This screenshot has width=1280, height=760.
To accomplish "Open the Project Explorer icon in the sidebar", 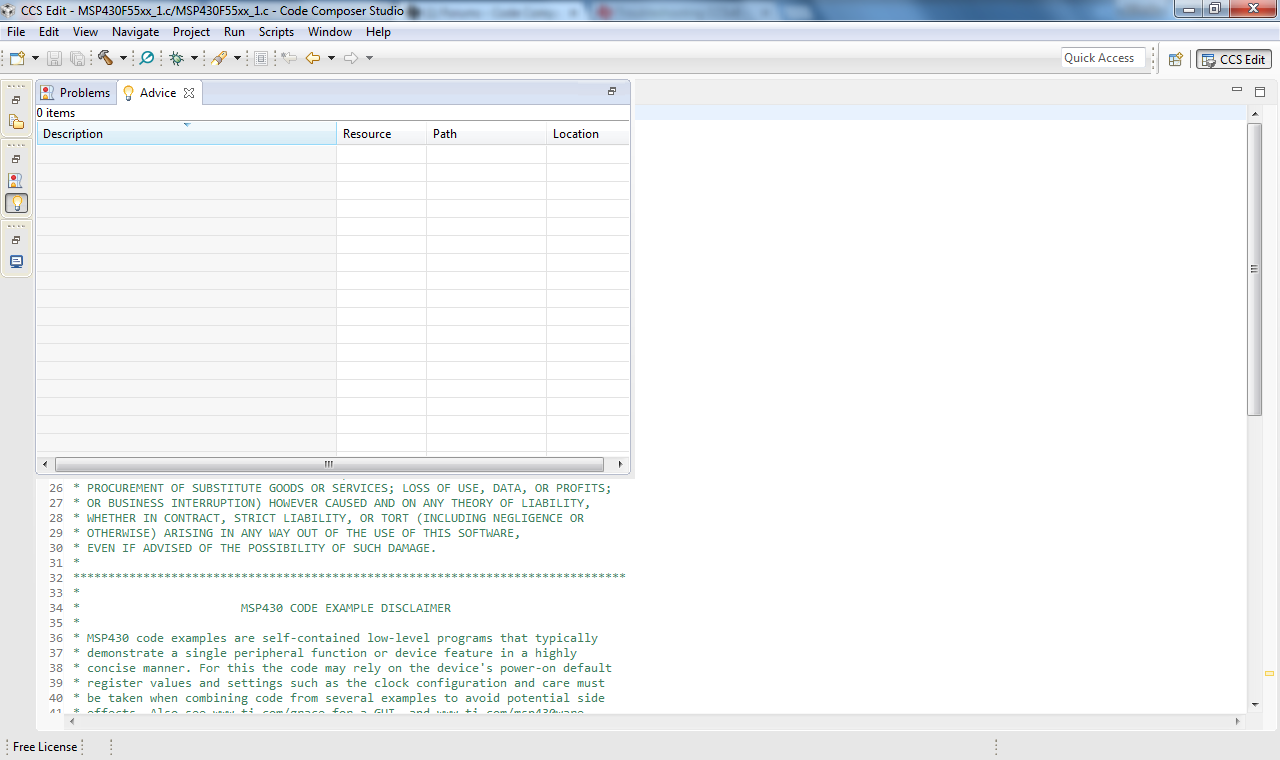I will 16,122.
